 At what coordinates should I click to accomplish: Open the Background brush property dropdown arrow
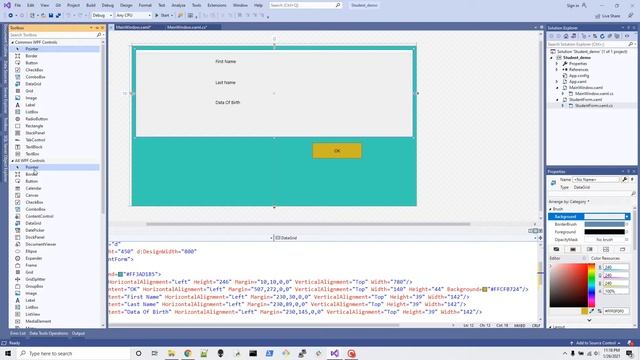(x=627, y=216)
